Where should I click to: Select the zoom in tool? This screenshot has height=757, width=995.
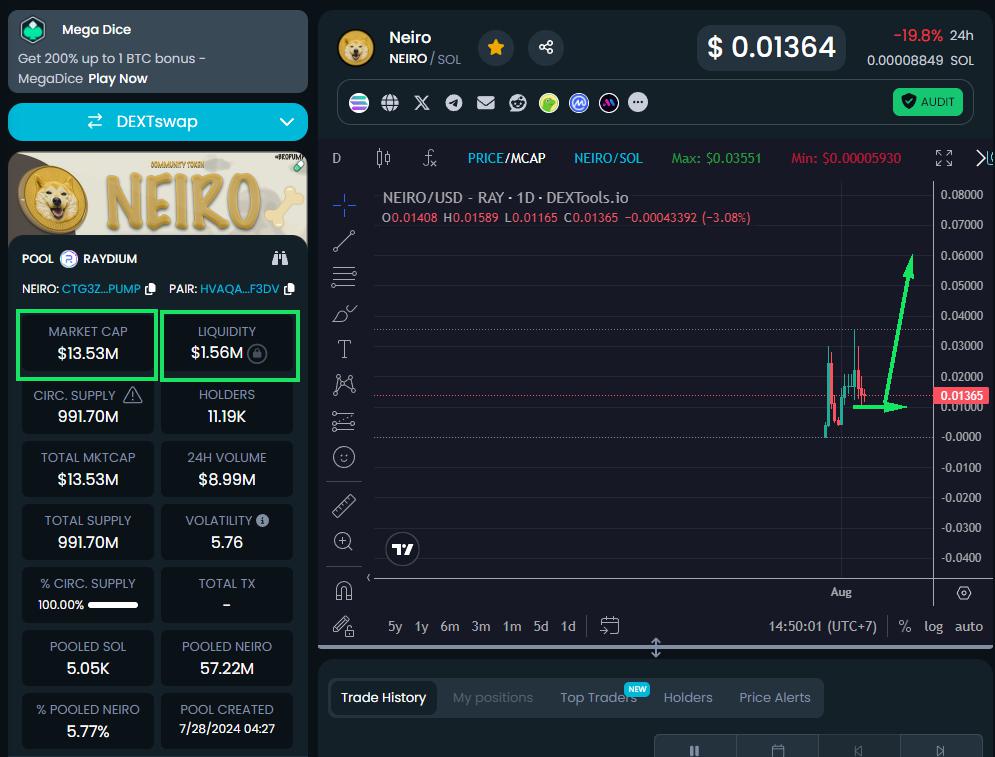(x=344, y=541)
